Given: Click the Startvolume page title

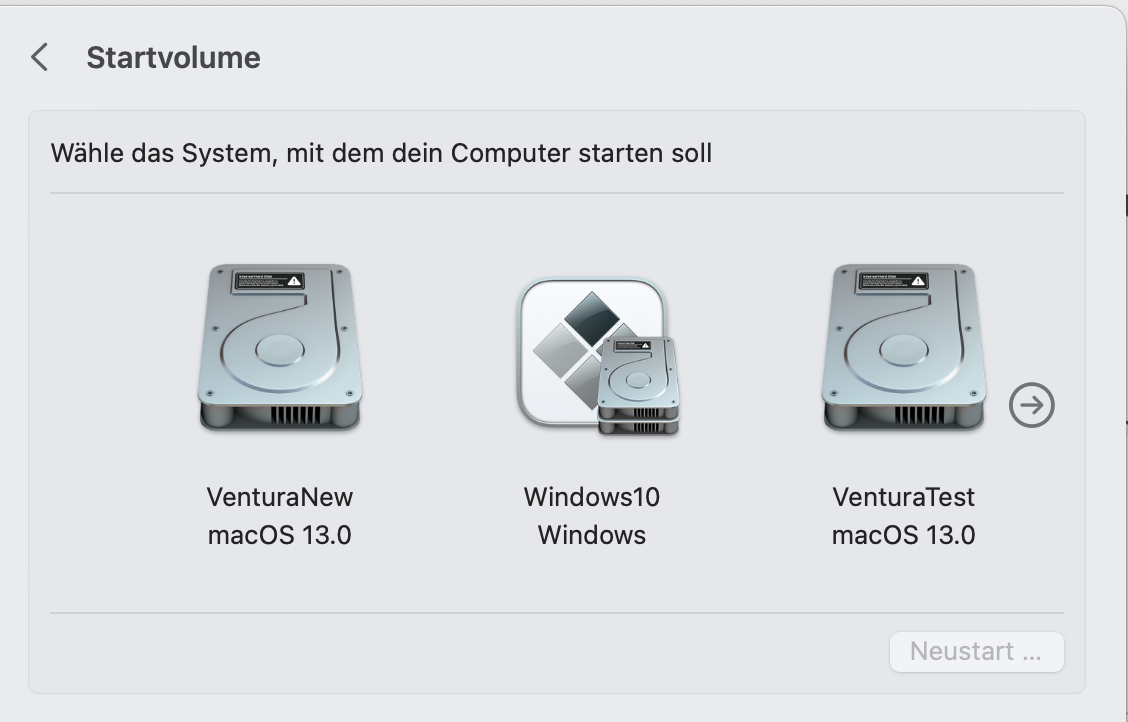Looking at the screenshot, I should pos(173,57).
